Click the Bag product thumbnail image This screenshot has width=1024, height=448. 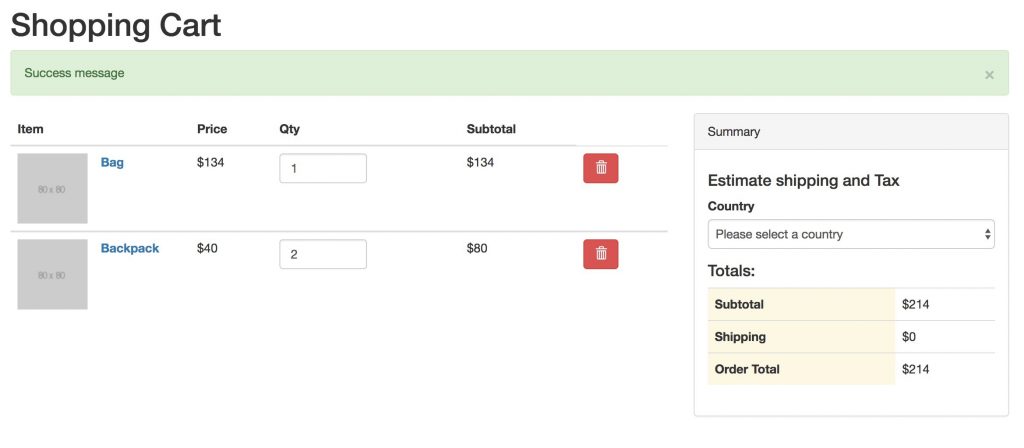[52, 188]
